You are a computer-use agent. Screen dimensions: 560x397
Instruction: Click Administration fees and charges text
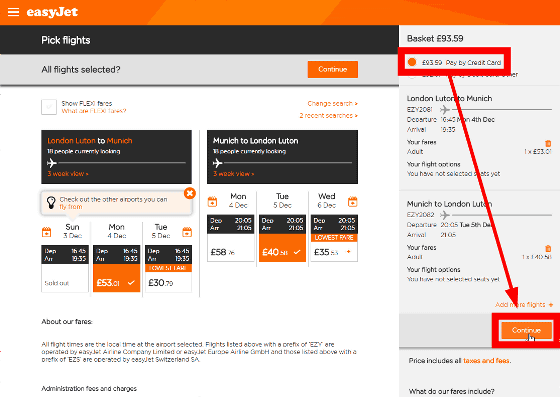(89, 388)
